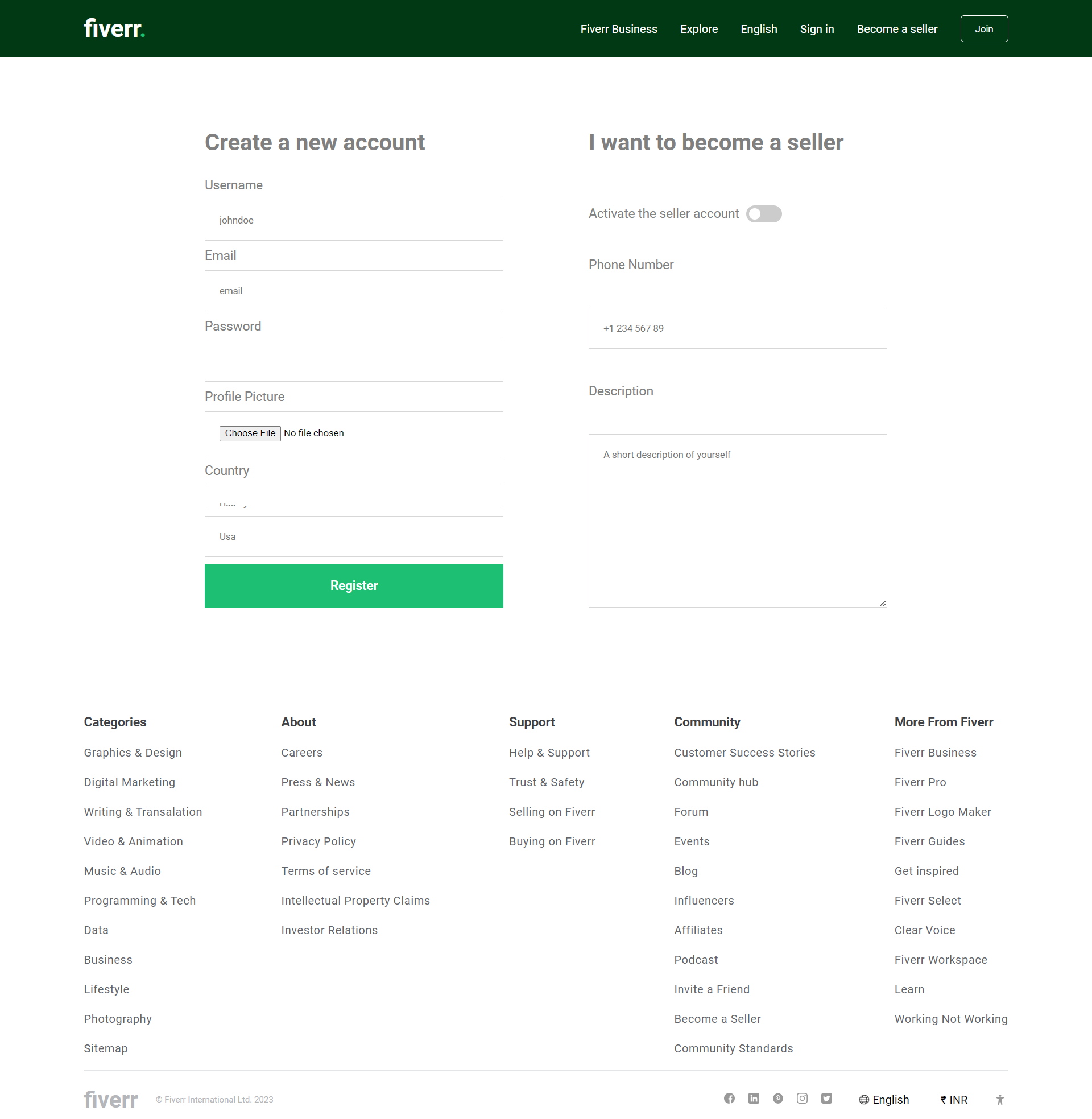This screenshot has height=1119, width=1092.
Task: Click the short description of yourself textarea
Action: [738, 519]
